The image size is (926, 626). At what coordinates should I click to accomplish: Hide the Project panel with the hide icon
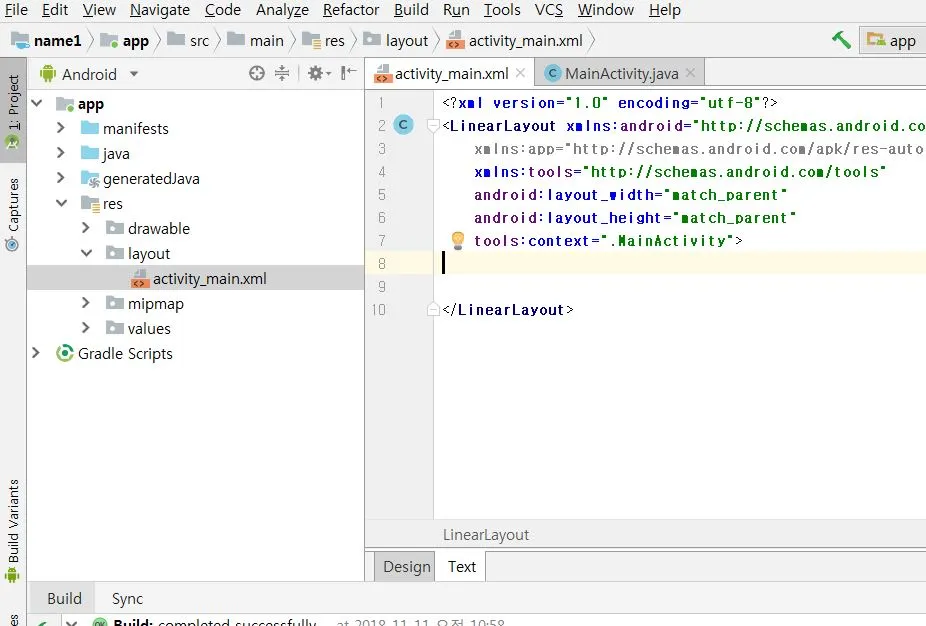click(348, 73)
